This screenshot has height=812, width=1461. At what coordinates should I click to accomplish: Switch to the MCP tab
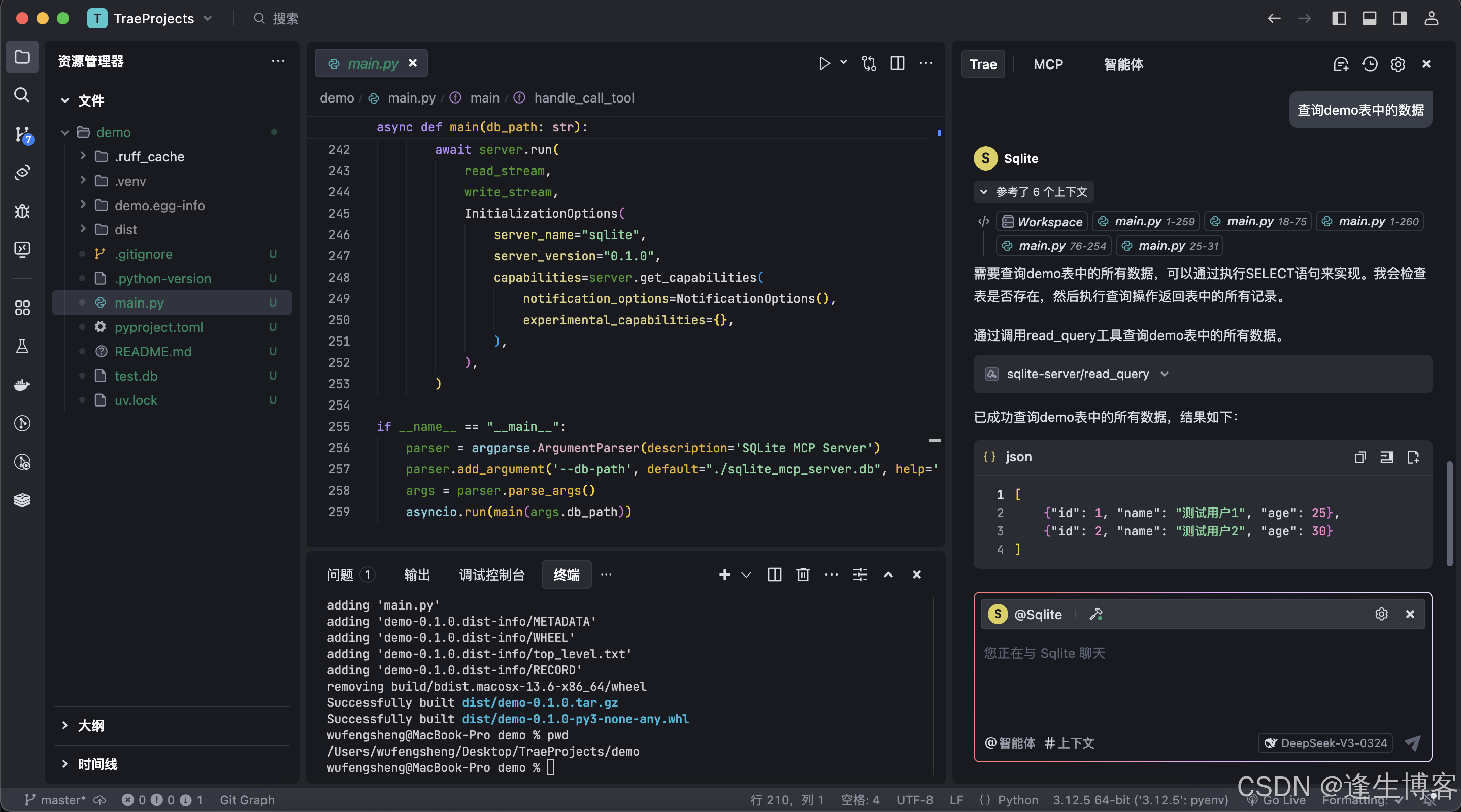(1048, 64)
